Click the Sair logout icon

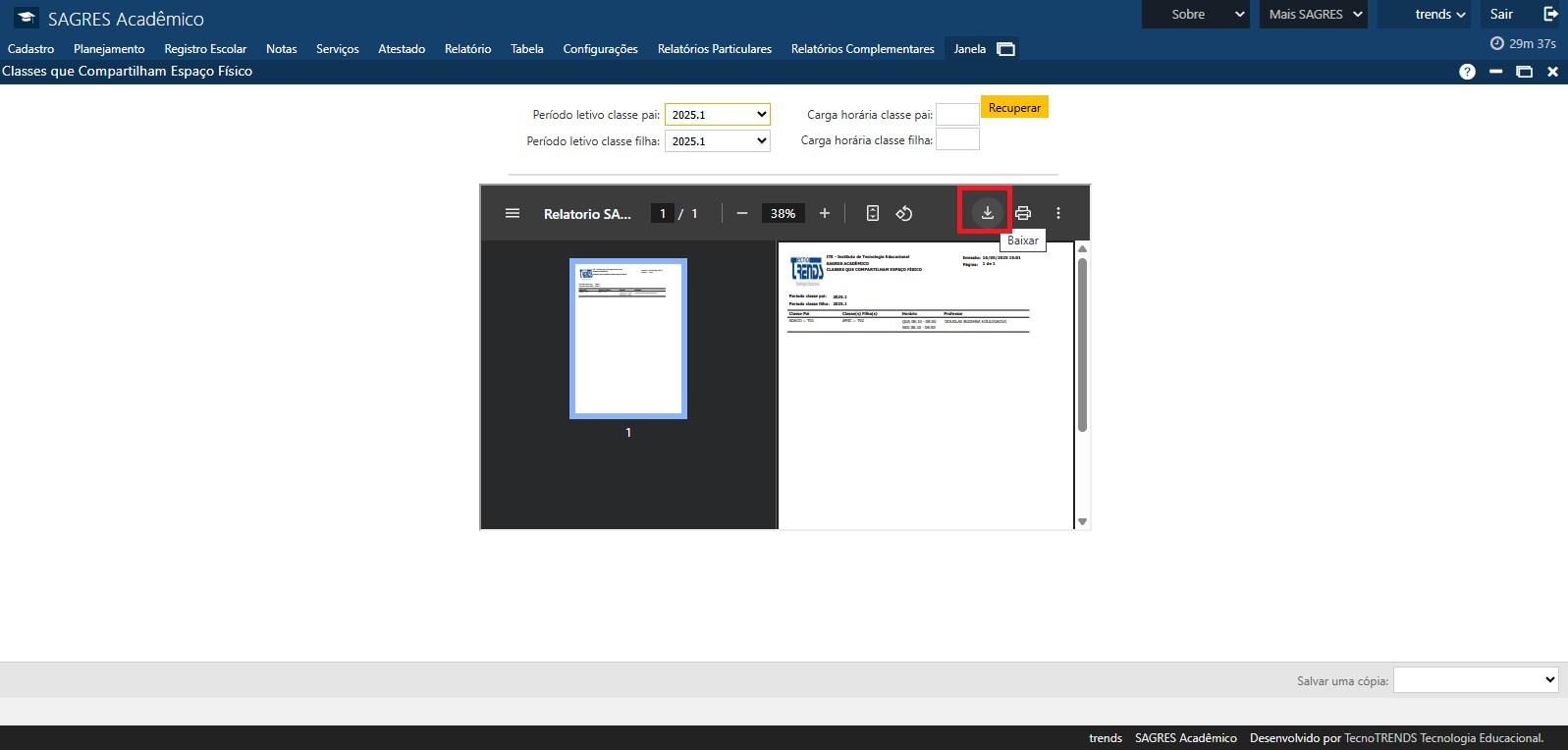coord(1550,14)
